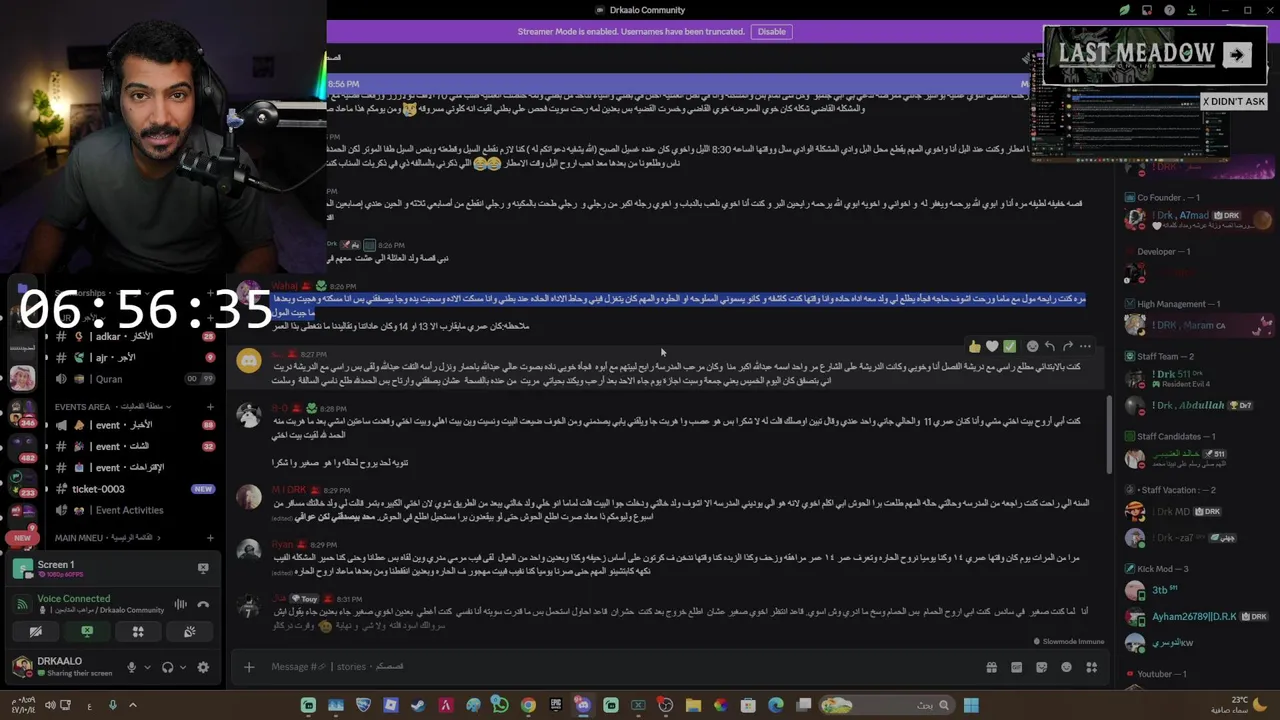Open WhatsApp from the taskbar

[x=500, y=705]
